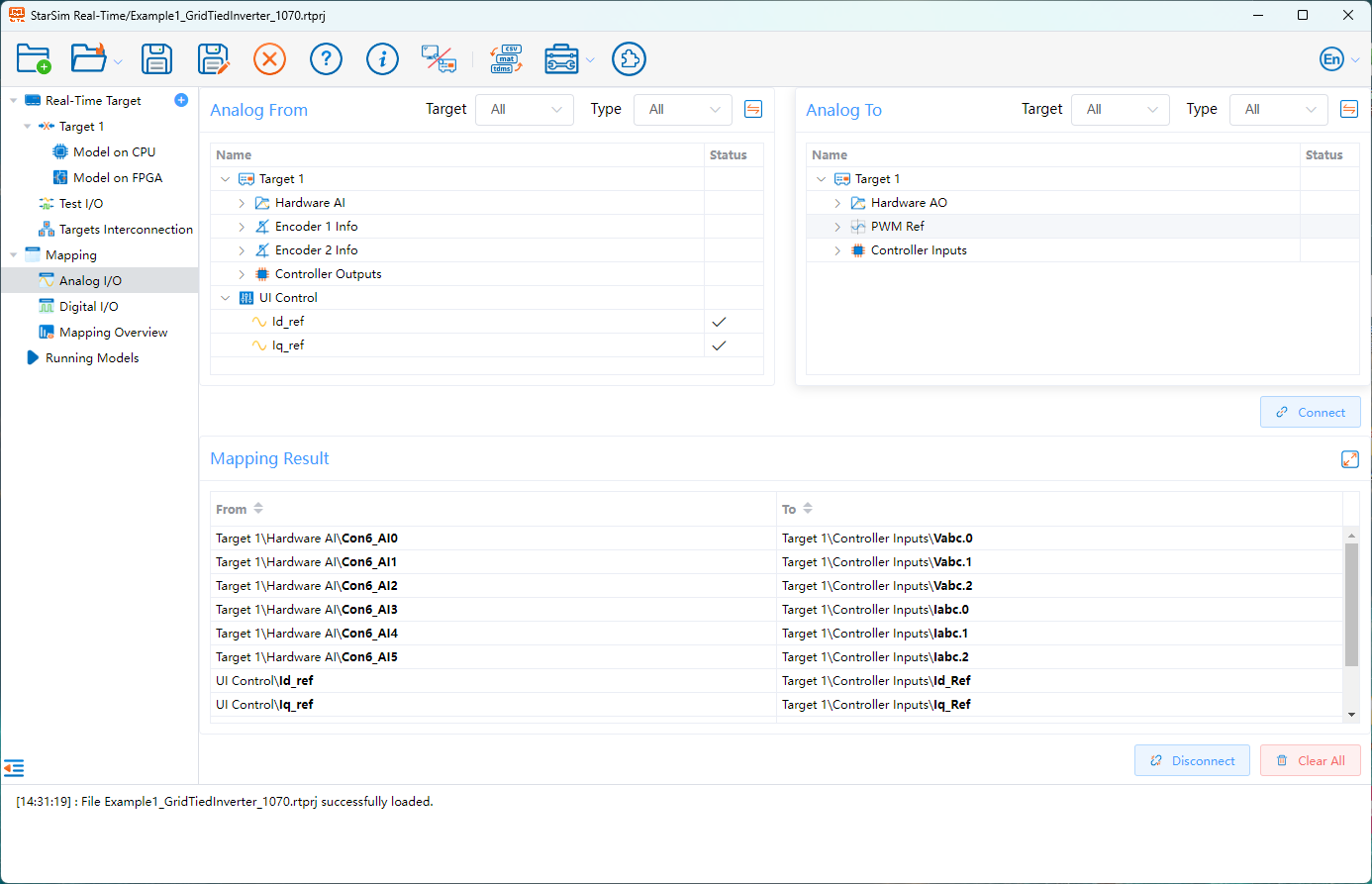Open Running Models
The height and width of the screenshot is (884, 1372).
[92, 358]
